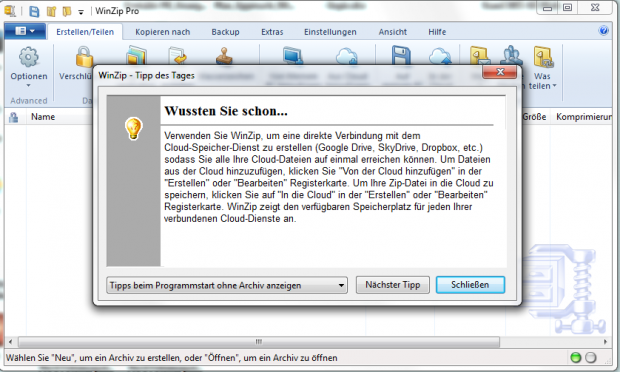Click the horizontal scrollbar right arrow
This screenshot has height=372, width=620.
(x=605, y=342)
